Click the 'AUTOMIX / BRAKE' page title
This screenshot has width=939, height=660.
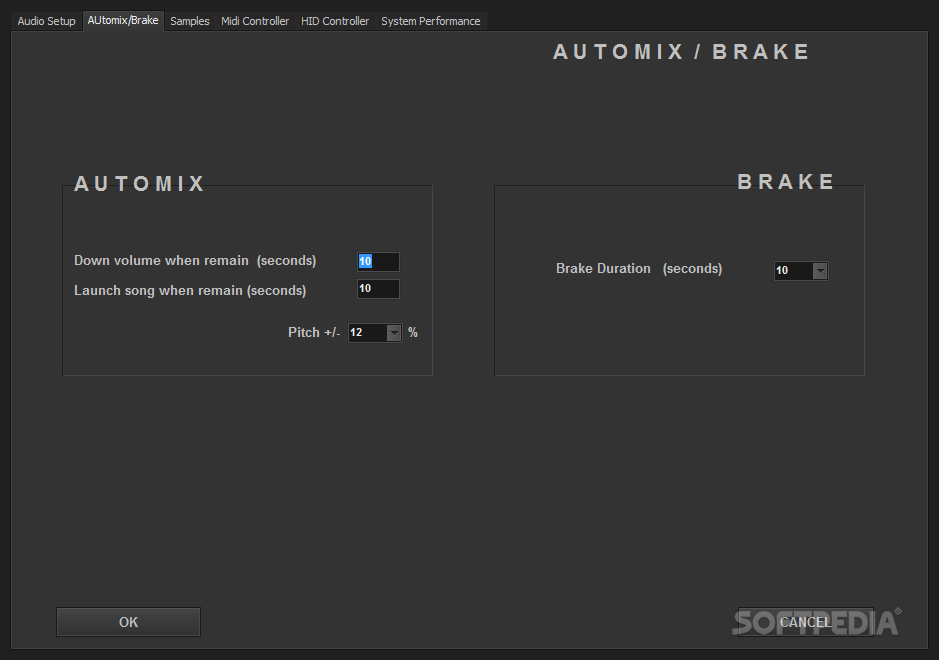click(x=681, y=52)
